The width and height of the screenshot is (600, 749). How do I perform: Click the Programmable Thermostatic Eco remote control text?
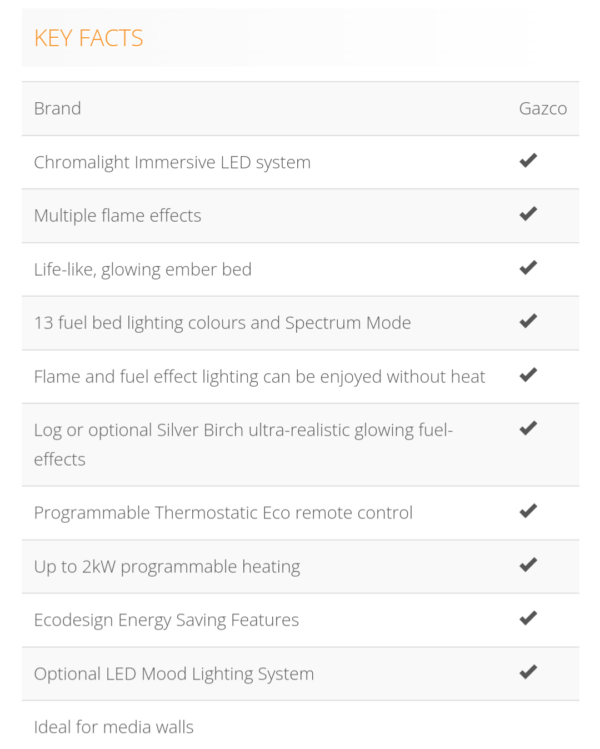[x=223, y=513]
